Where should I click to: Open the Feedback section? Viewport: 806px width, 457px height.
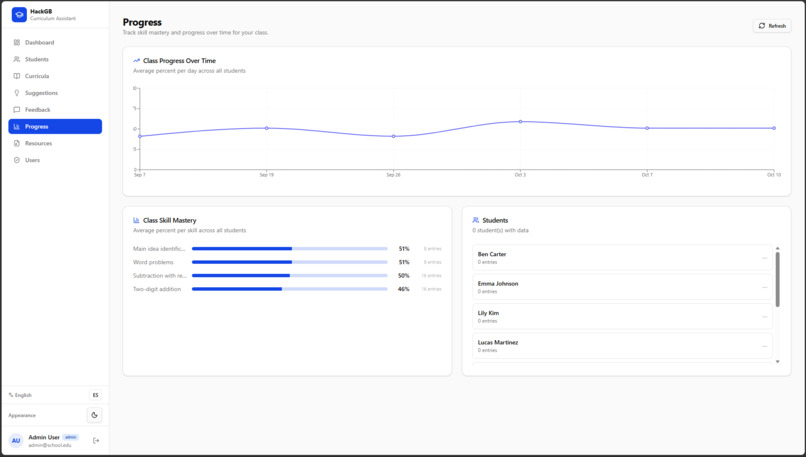pyautogui.click(x=55, y=110)
